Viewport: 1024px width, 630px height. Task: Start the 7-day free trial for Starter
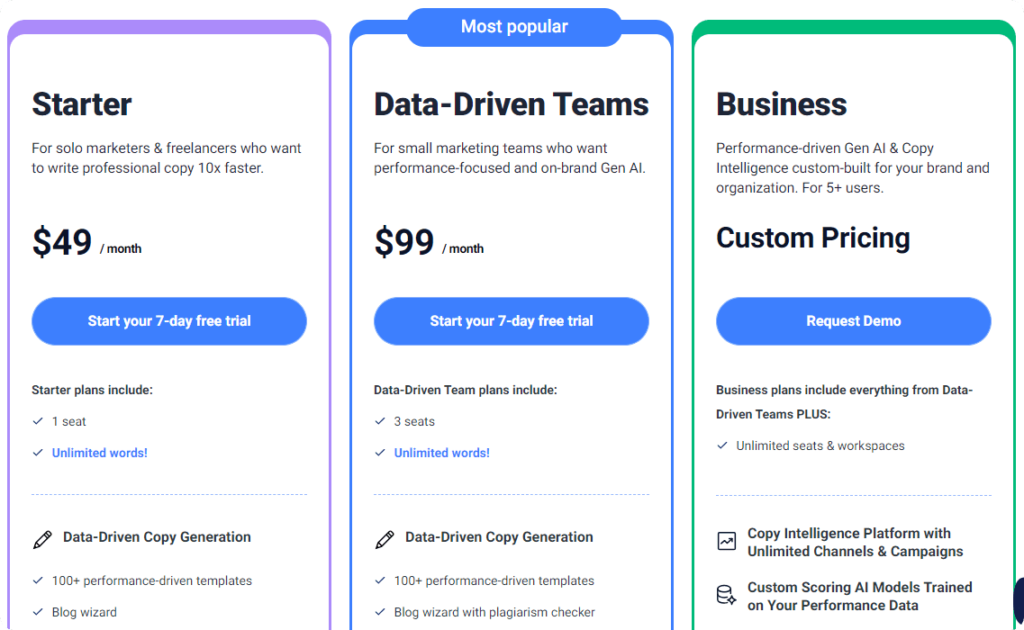pos(169,321)
